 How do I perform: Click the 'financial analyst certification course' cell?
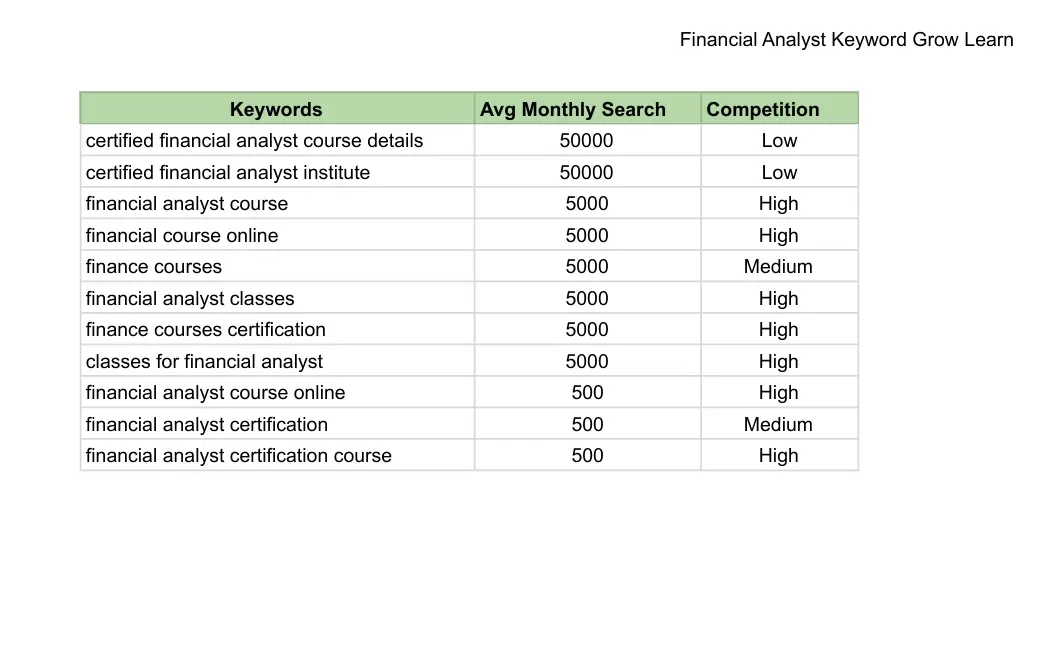[x=239, y=456]
